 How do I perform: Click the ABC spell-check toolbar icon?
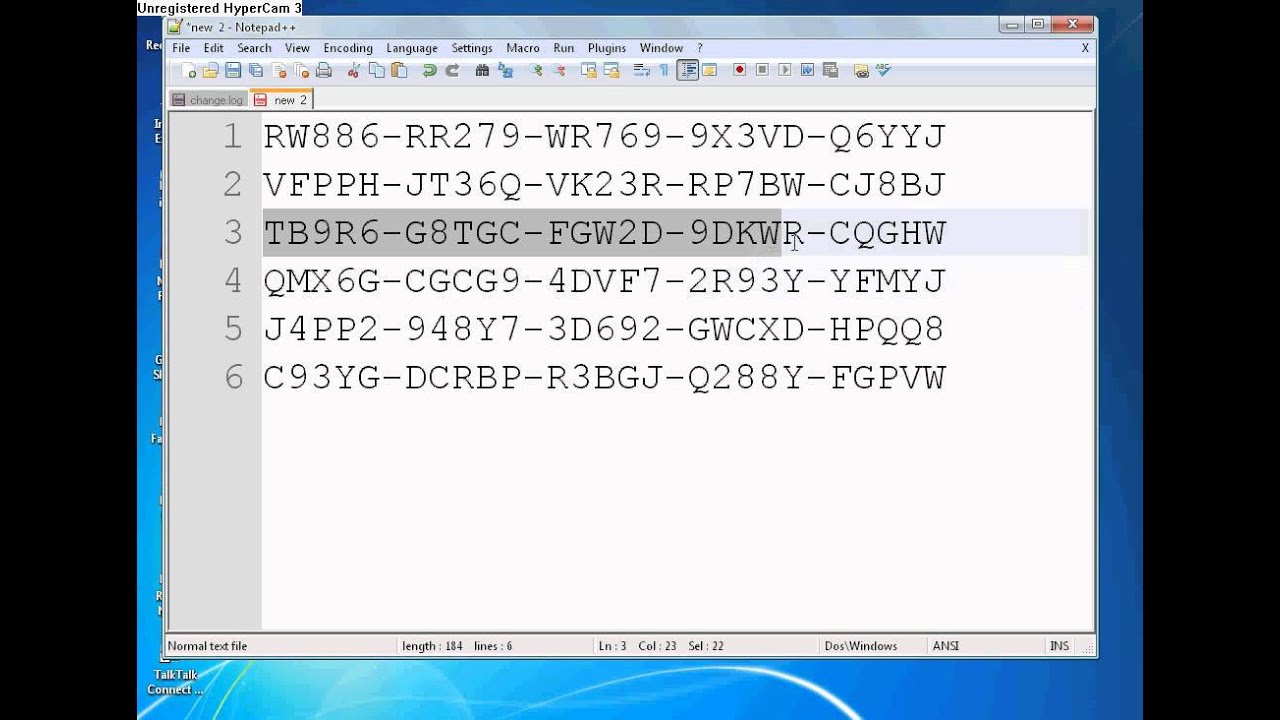pos(883,70)
